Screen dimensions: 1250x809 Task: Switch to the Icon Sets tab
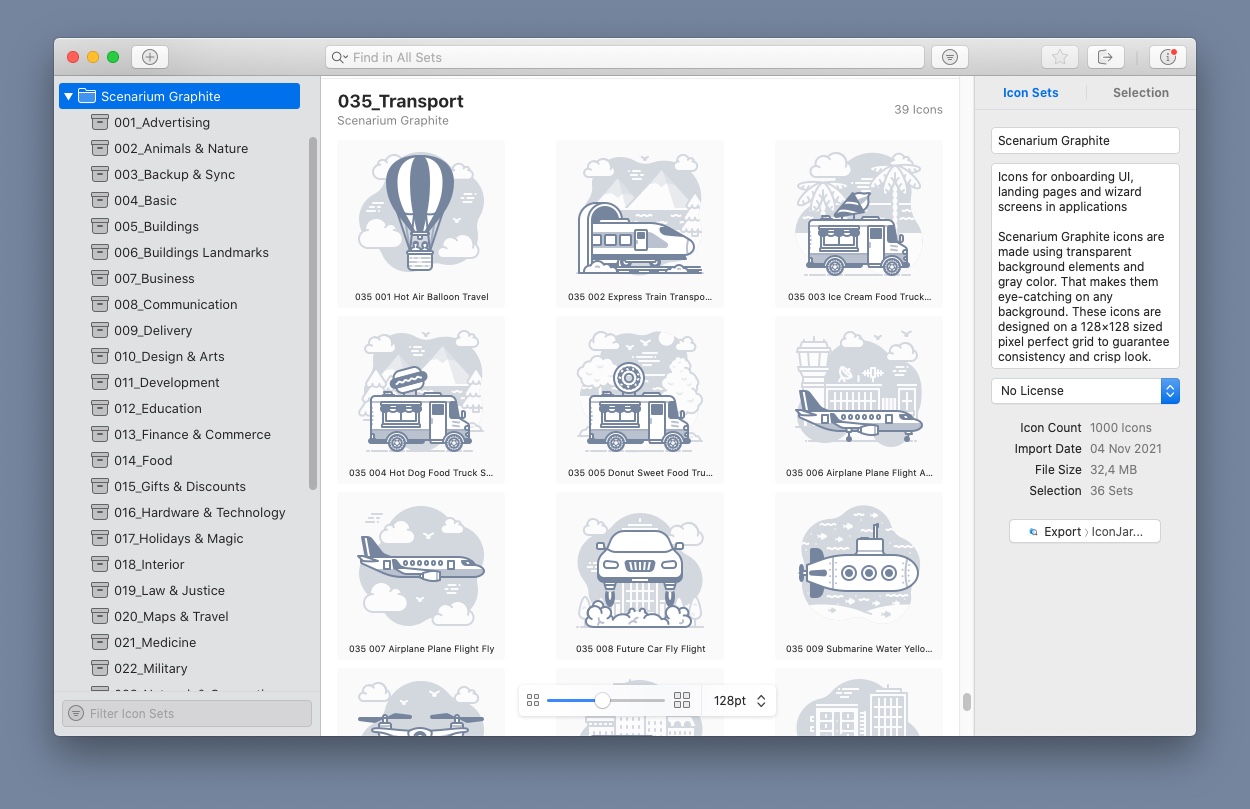pyautogui.click(x=1030, y=92)
